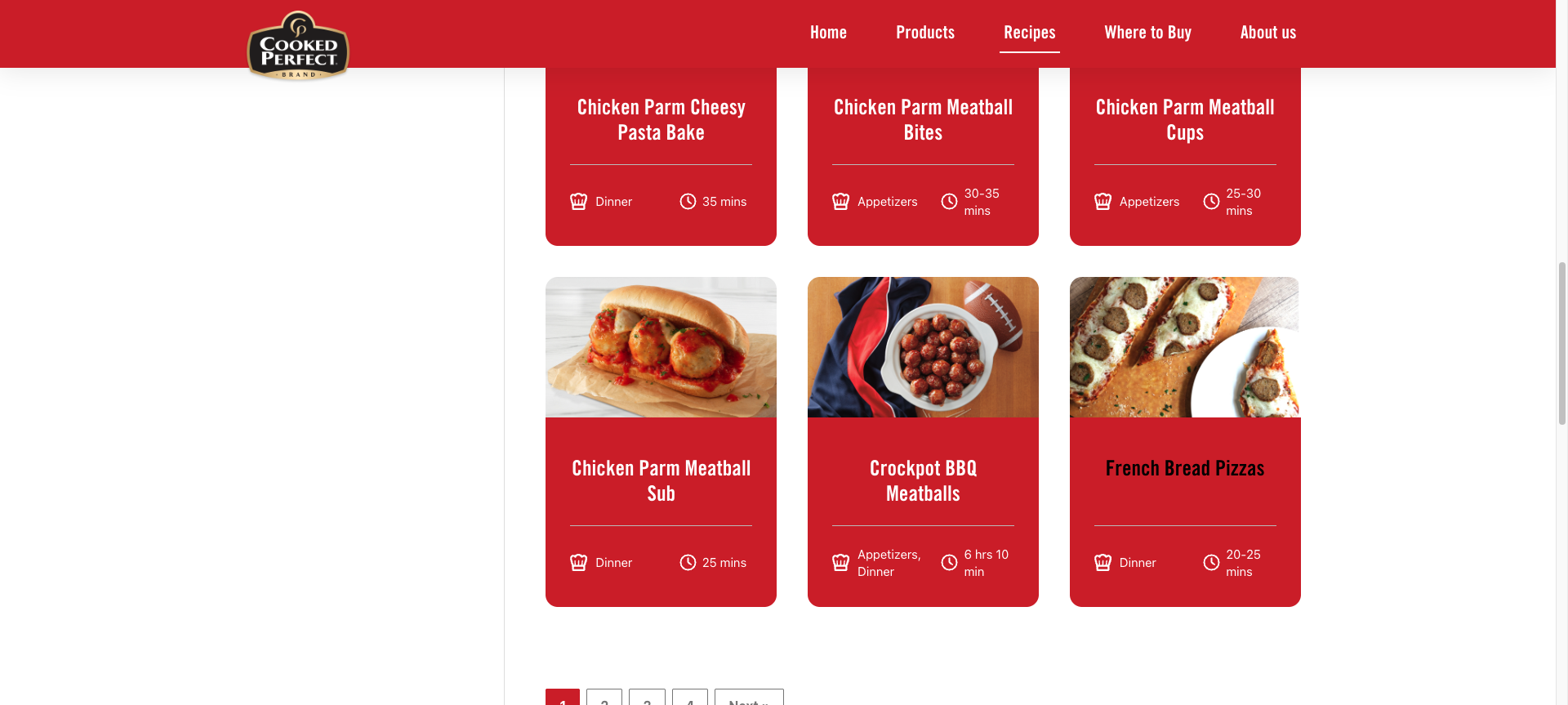Click clock icon beside 20-25 mins
The width and height of the screenshot is (1568, 705).
(x=1211, y=562)
